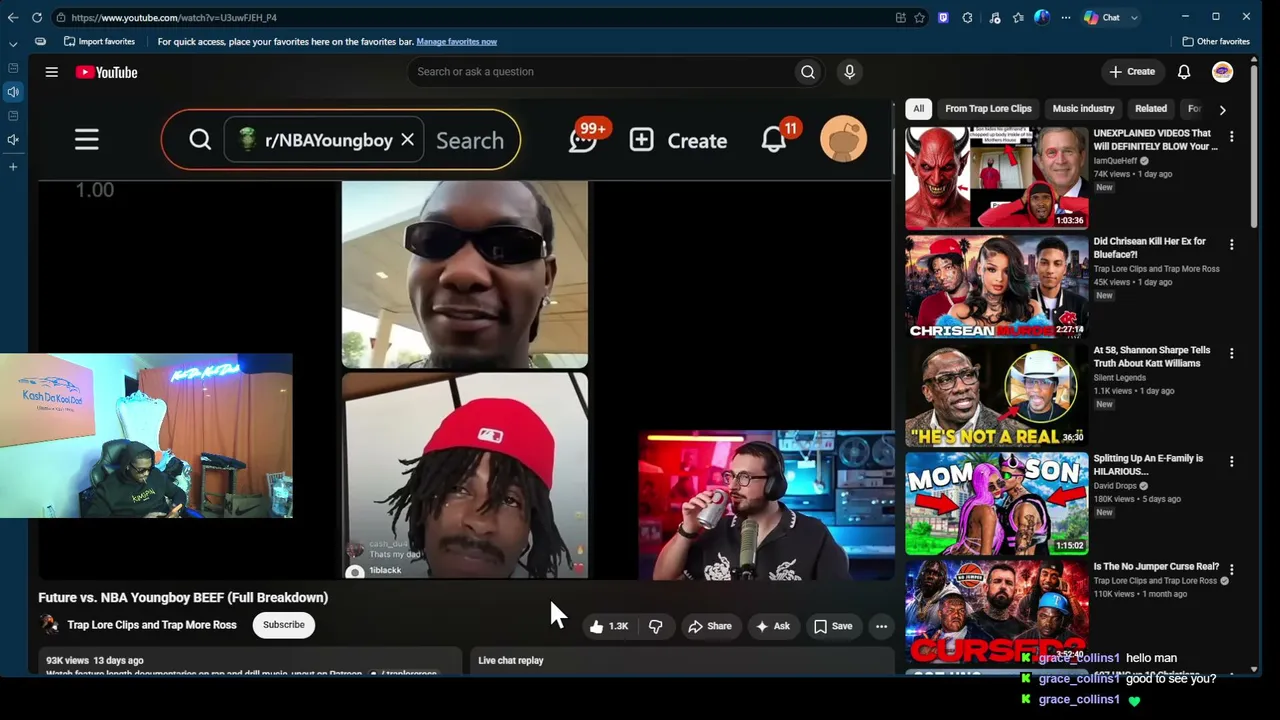Select the audio-playing tab in the sidebar
This screenshot has height=720, width=1280.
tap(13, 92)
